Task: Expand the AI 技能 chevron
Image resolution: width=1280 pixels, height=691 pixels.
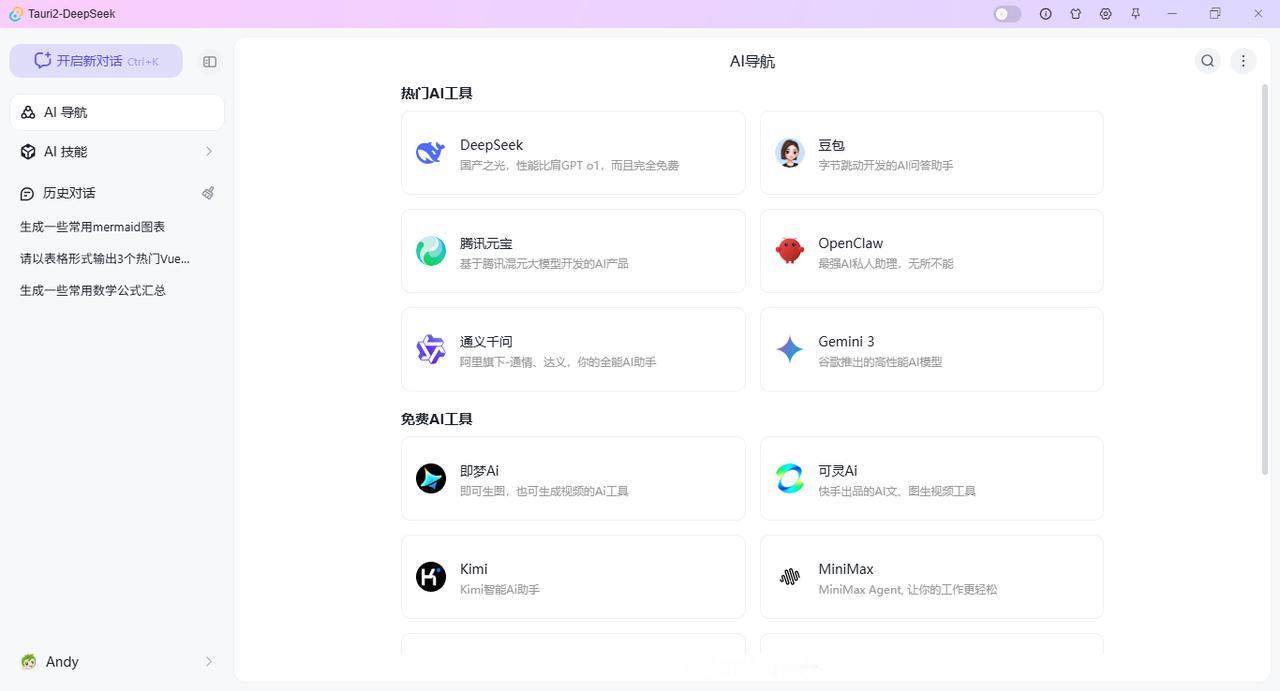Action: click(208, 151)
